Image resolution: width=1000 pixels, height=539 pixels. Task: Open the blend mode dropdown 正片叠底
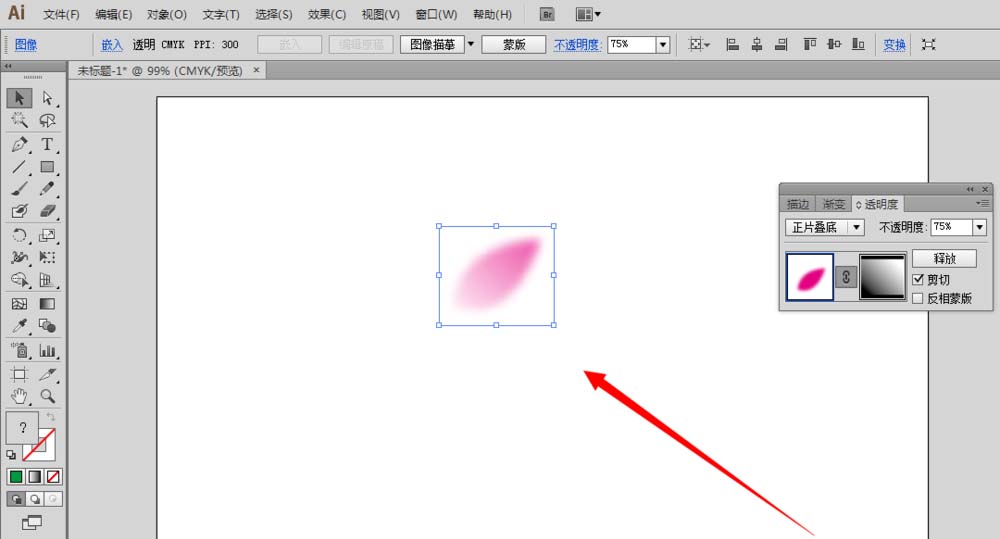pos(825,227)
